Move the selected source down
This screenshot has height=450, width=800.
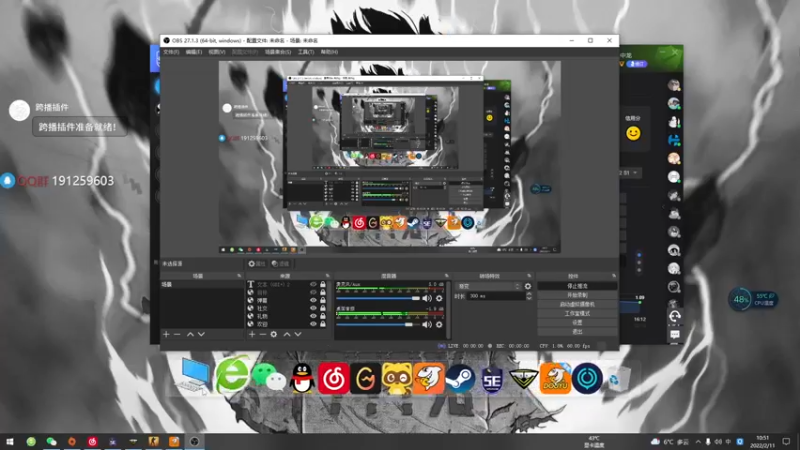tap(298, 334)
